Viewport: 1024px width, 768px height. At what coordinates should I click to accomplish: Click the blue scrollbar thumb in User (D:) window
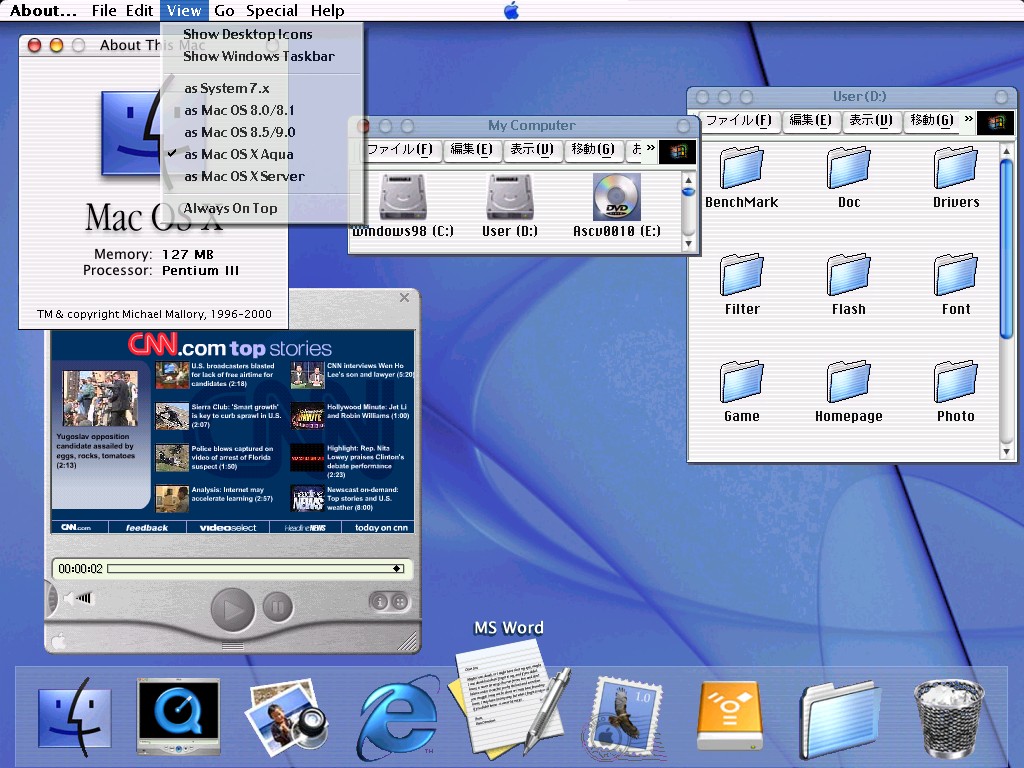(1006, 248)
